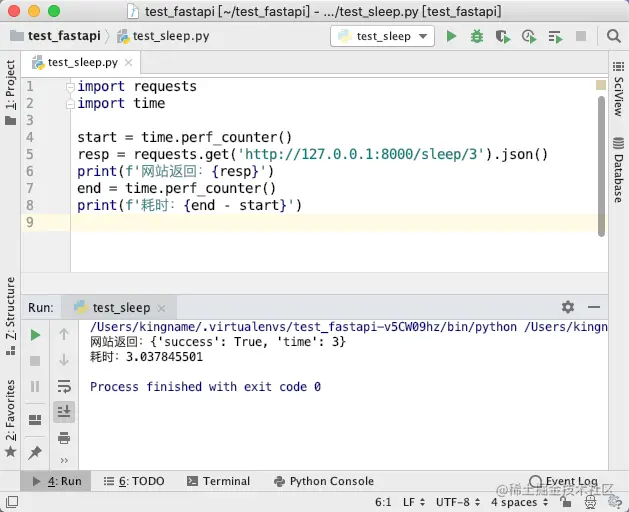Click the inspection status indicator in the editor
This screenshot has height=512, width=629.
point(601,85)
